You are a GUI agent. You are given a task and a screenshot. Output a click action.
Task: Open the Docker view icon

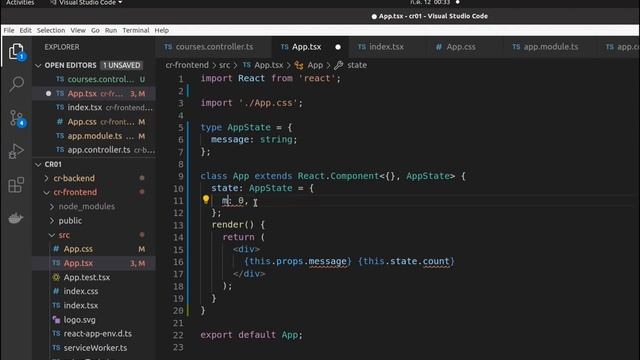tap(16, 218)
